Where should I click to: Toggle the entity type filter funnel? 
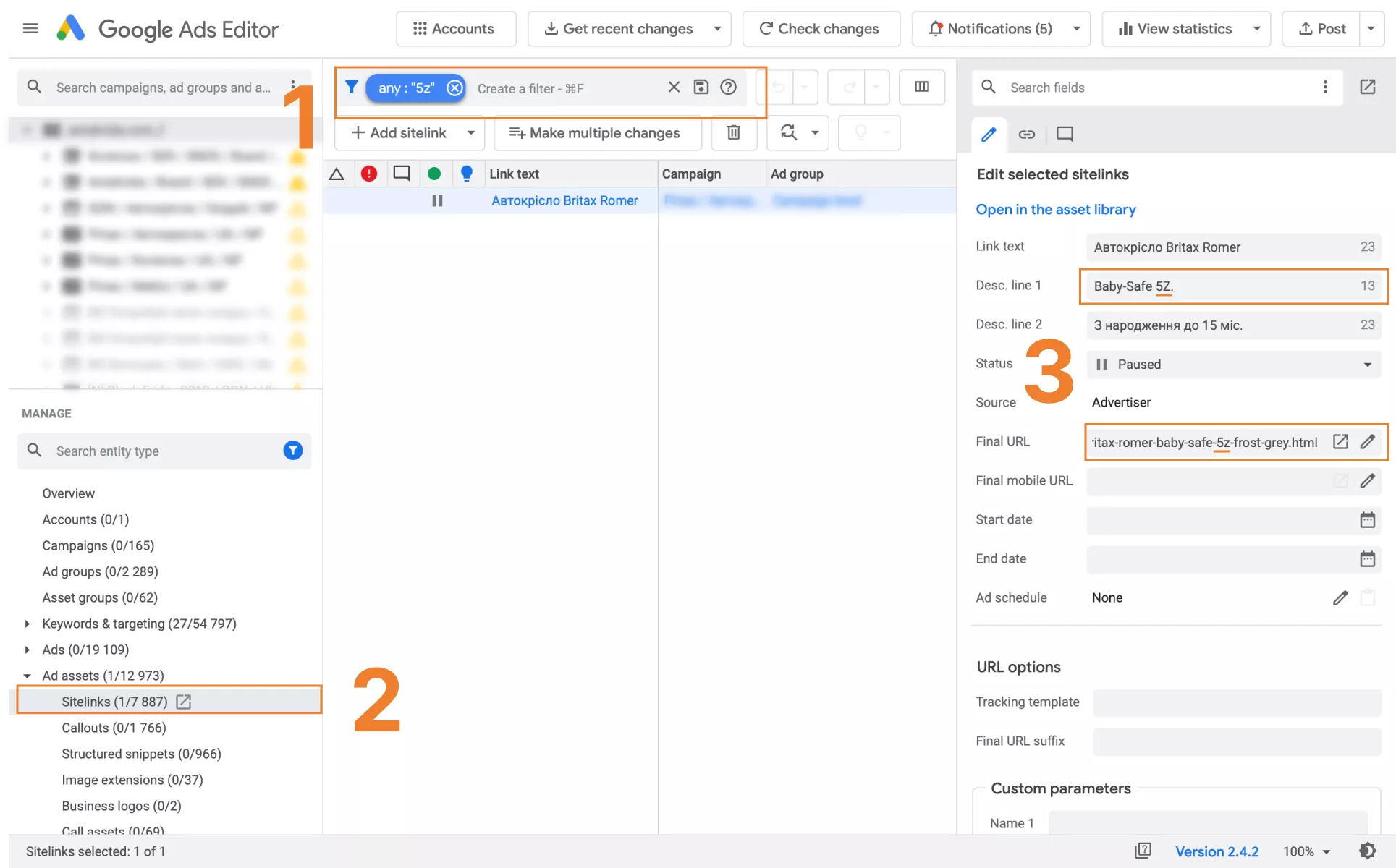[292, 451]
